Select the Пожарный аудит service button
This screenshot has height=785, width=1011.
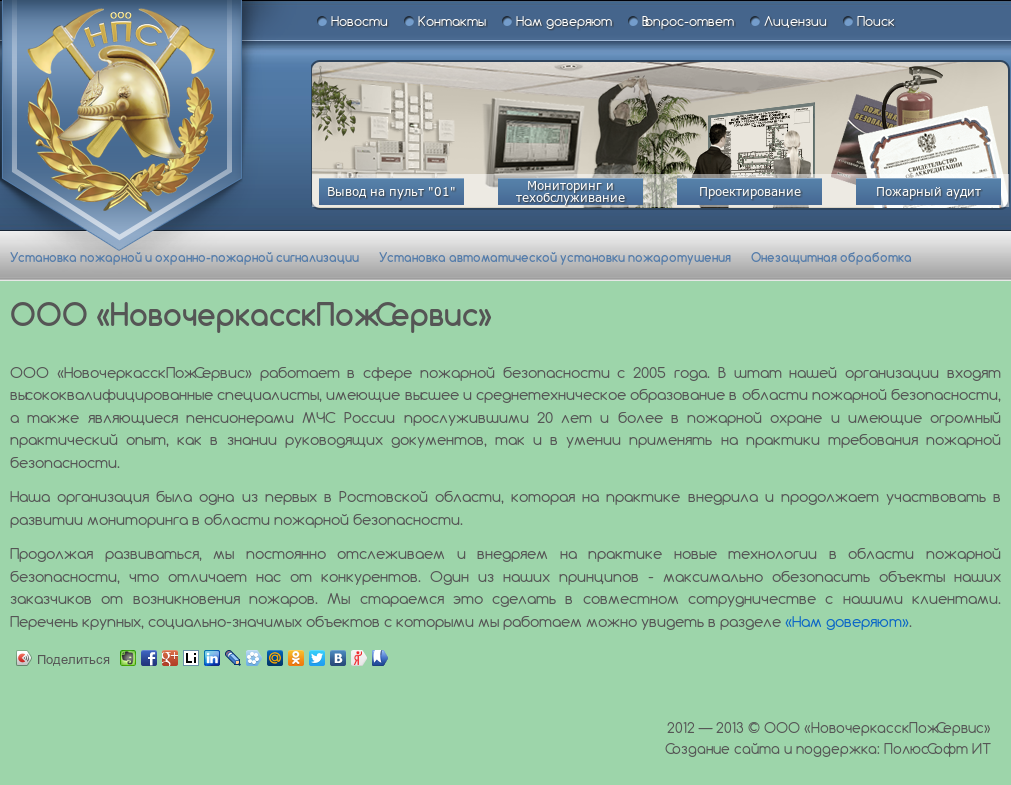click(x=928, y=192)
